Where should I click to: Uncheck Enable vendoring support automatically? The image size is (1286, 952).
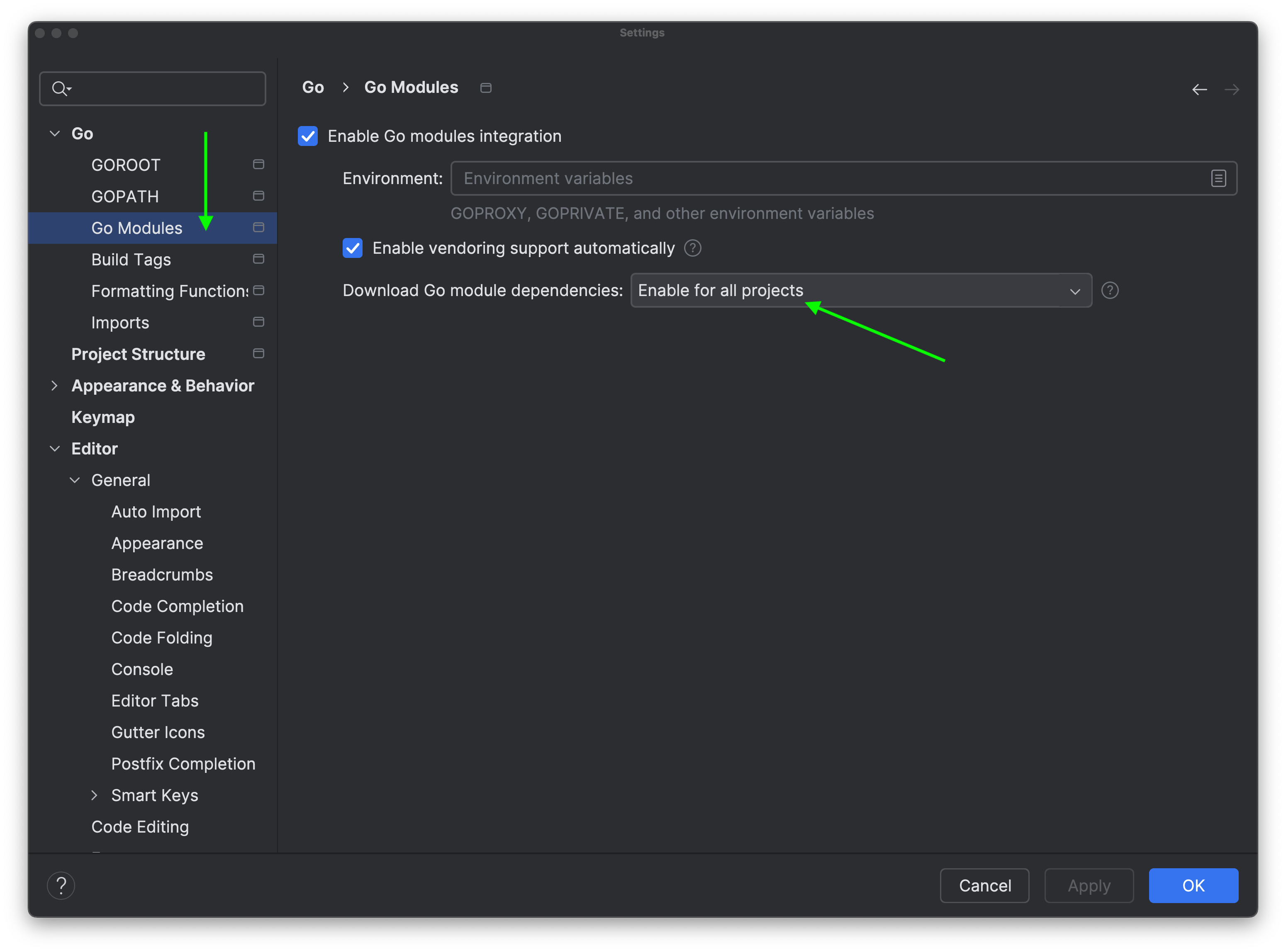[353, 248]
